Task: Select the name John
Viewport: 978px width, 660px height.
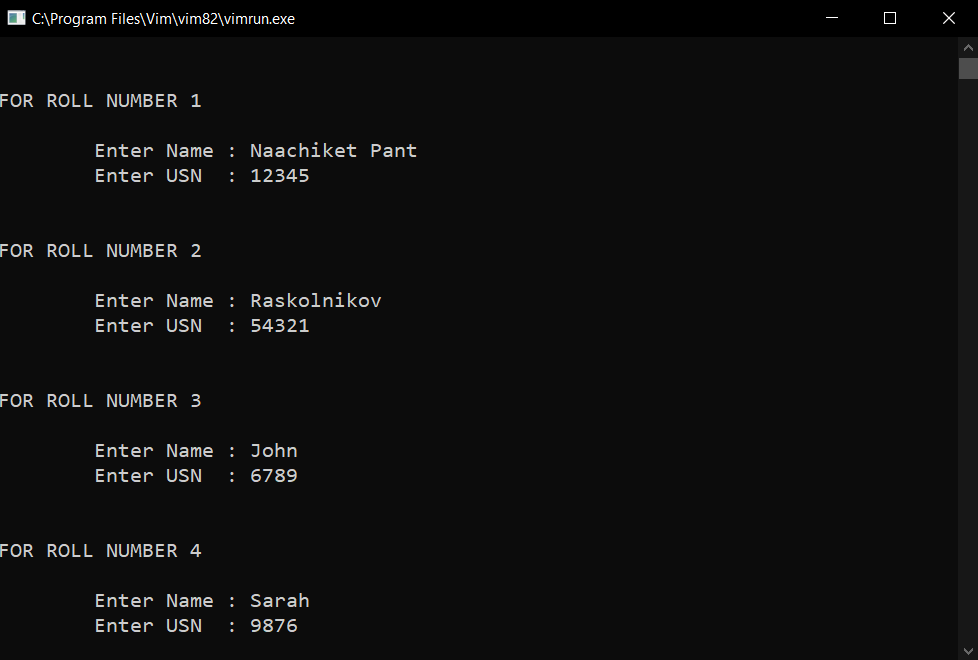Action: point(273,450)
